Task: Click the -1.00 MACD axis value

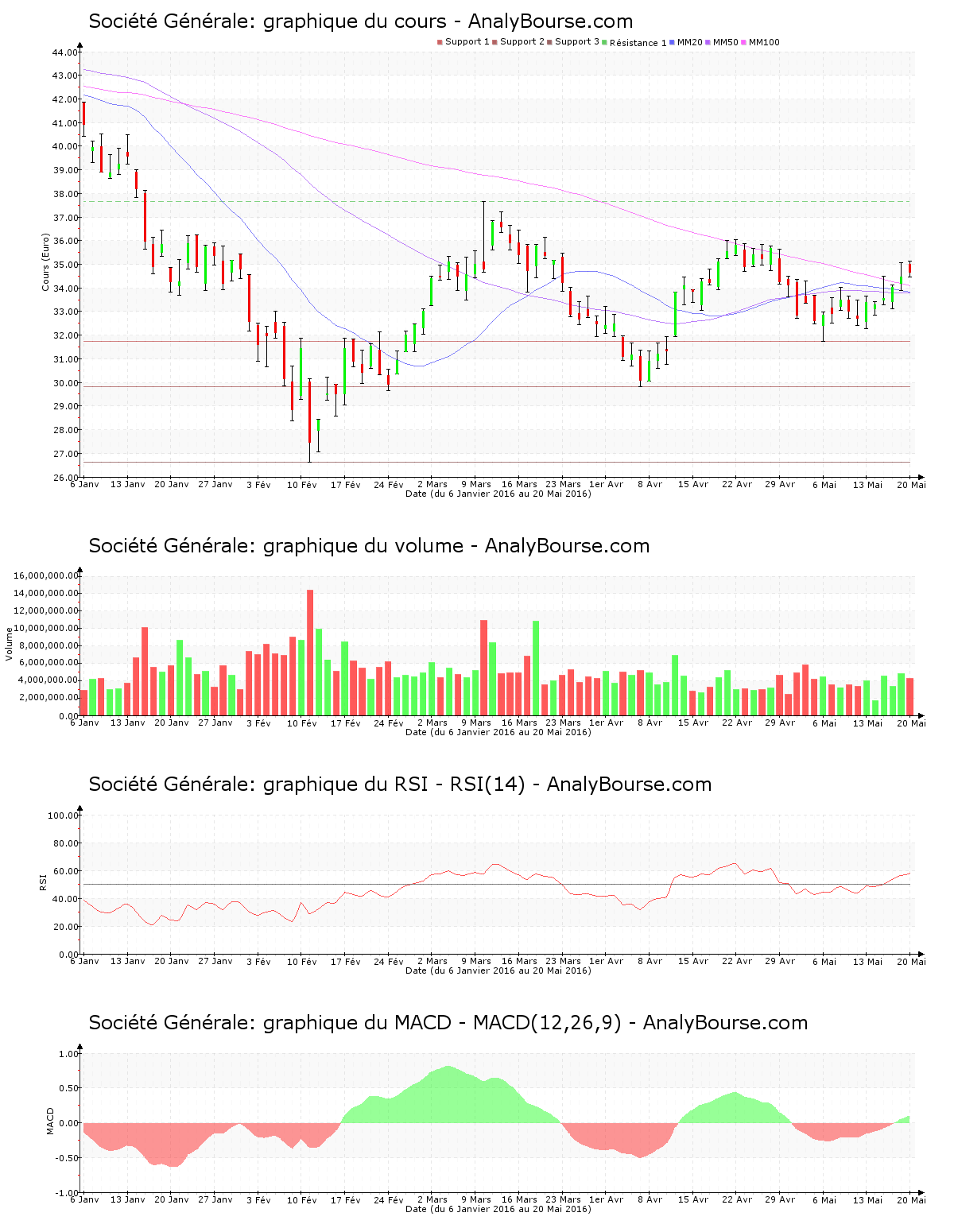Action: pyautogui.click(x=68, y=1193)
